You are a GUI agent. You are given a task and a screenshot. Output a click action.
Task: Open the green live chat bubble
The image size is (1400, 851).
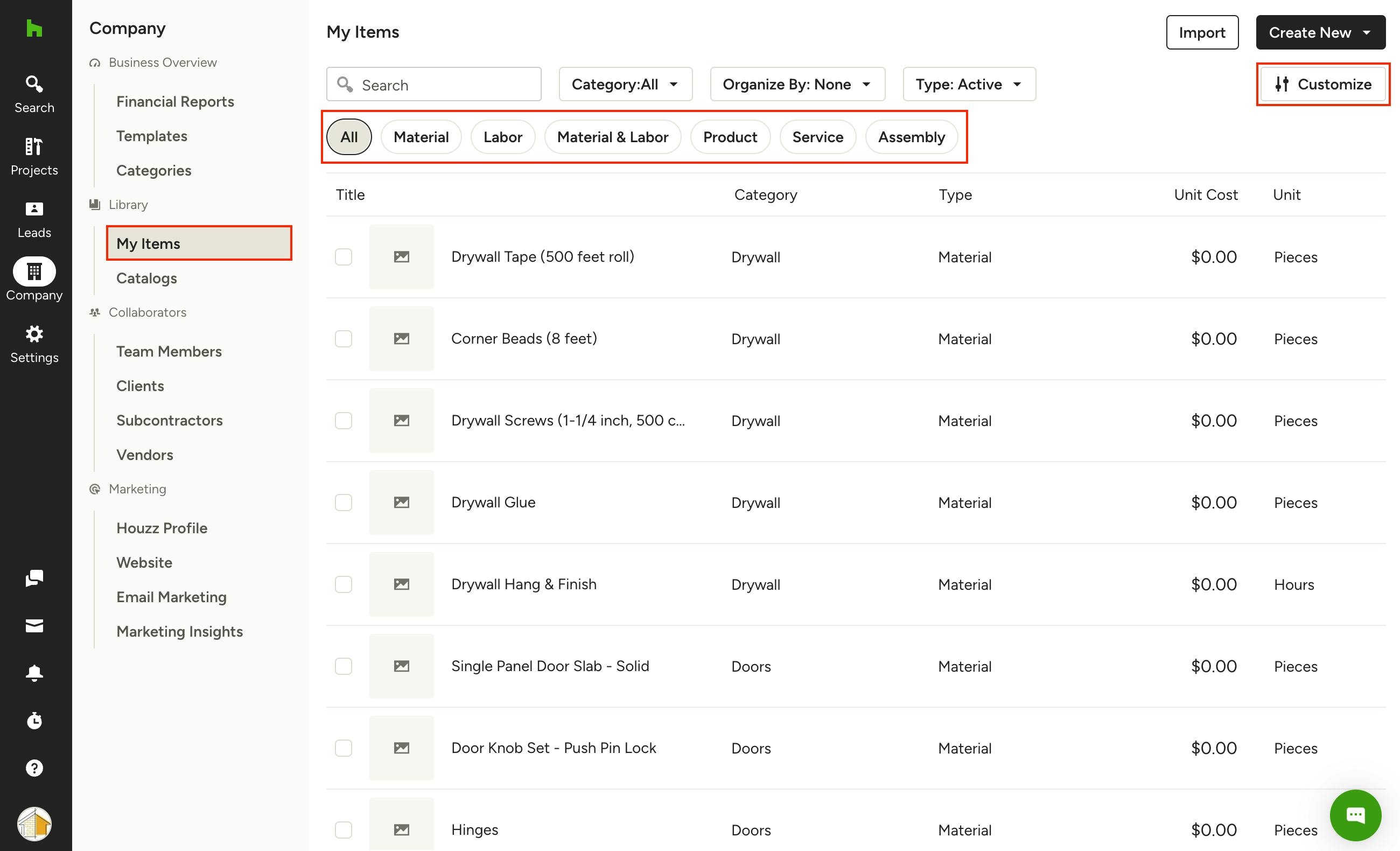[x=1356, y=814]
